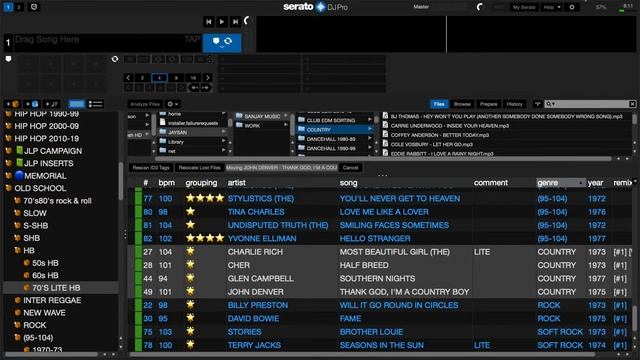Viewport: 640px width, 360px height.
Task: Add a new smart crate
Action: [x=31, y=104]
